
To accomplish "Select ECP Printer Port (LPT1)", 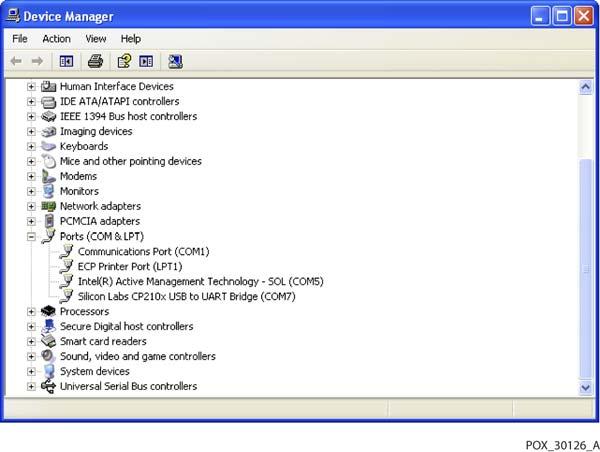I will 130,266.
